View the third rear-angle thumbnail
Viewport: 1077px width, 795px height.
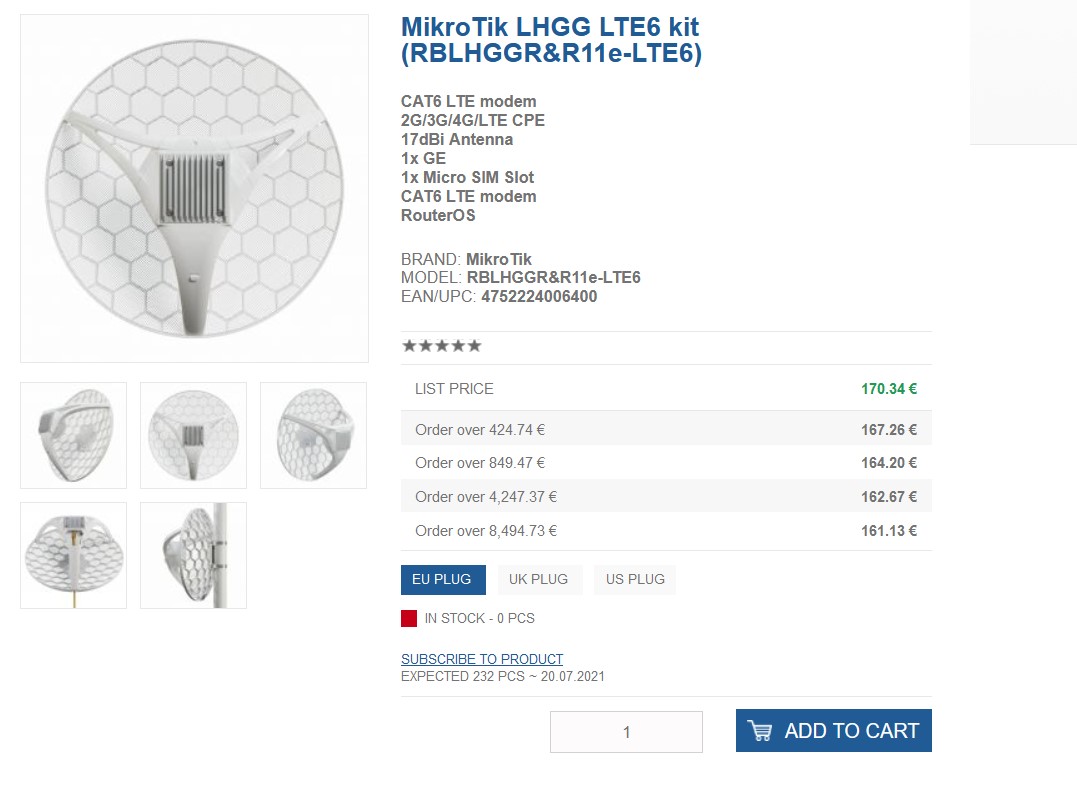click(313, 435)
